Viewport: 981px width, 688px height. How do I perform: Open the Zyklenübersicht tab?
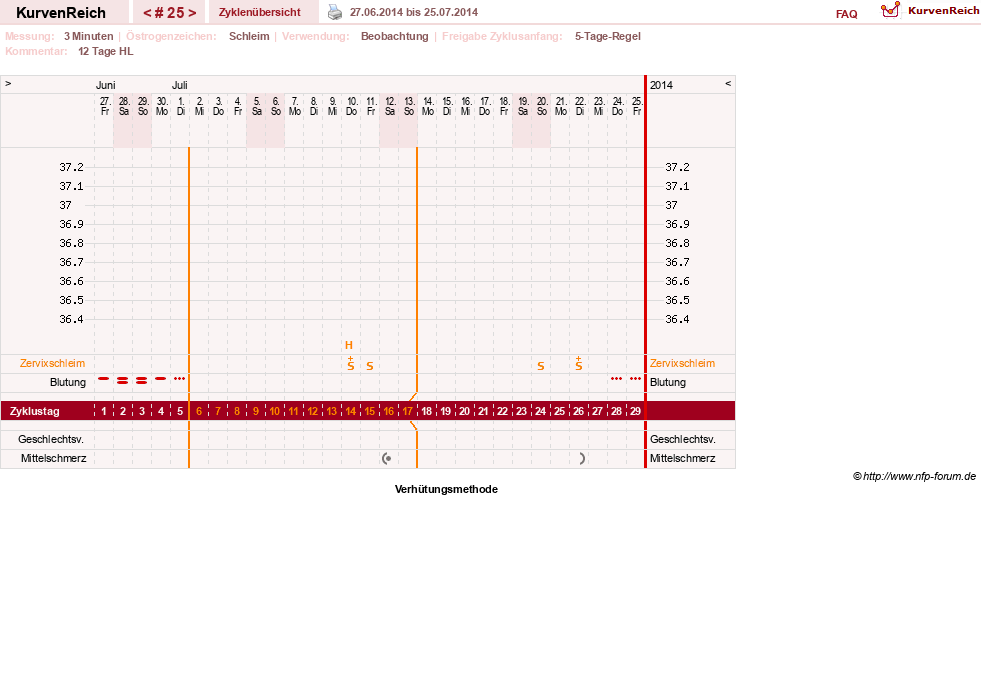coord(260,13)
